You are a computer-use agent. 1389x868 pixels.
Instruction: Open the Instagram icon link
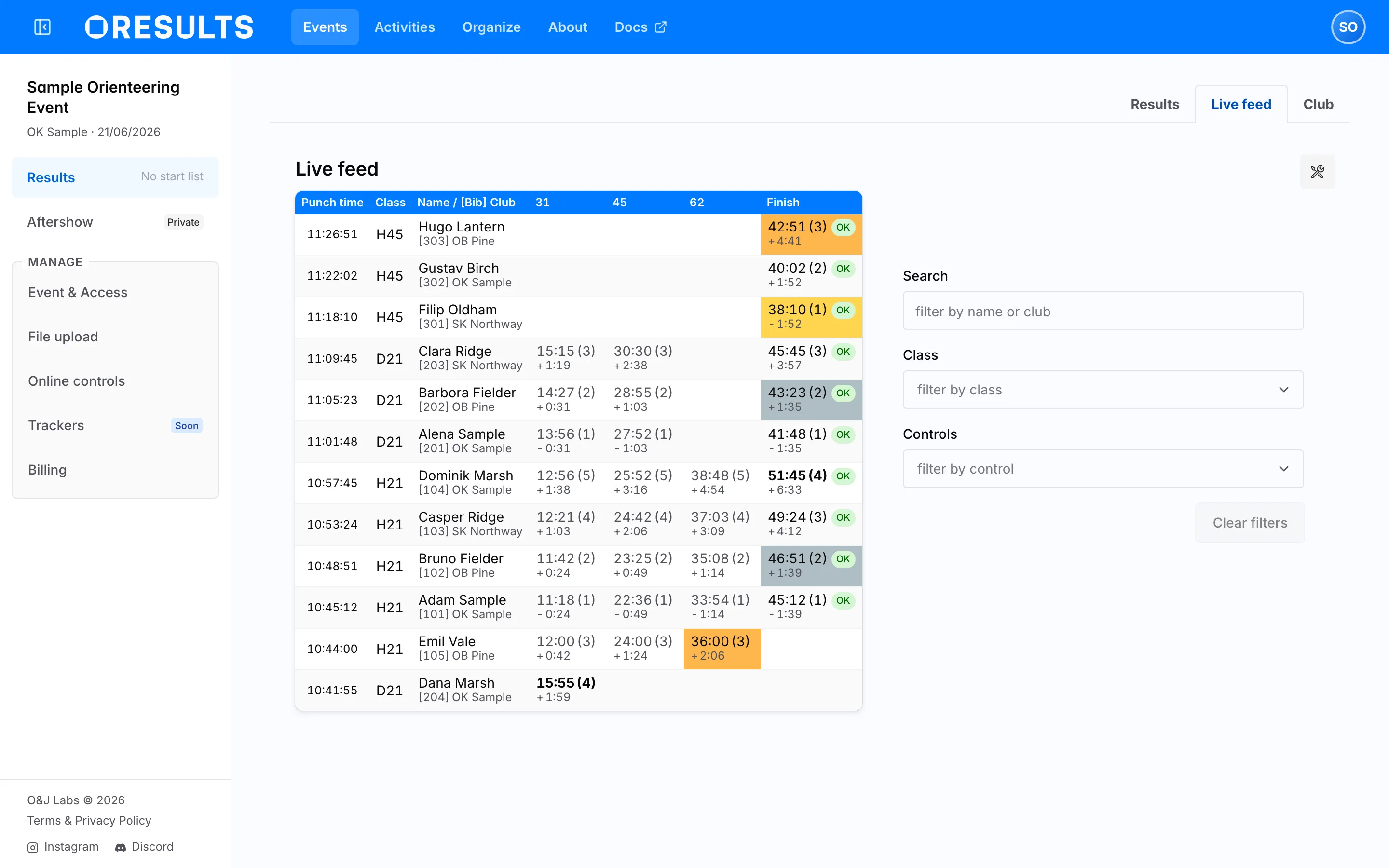pyautogui.click(x=33, y=847)
